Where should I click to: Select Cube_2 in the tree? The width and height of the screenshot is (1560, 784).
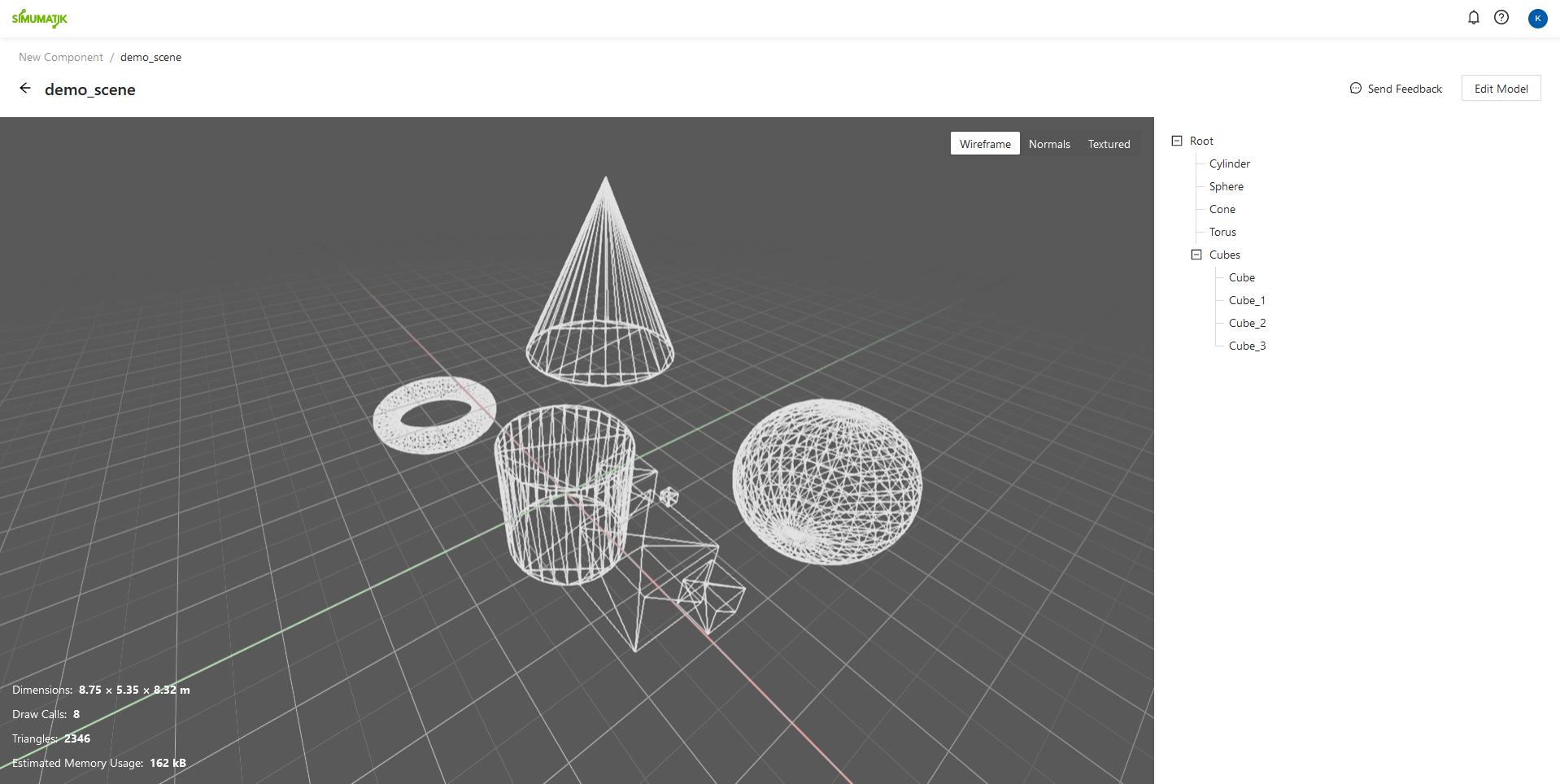1247,323
